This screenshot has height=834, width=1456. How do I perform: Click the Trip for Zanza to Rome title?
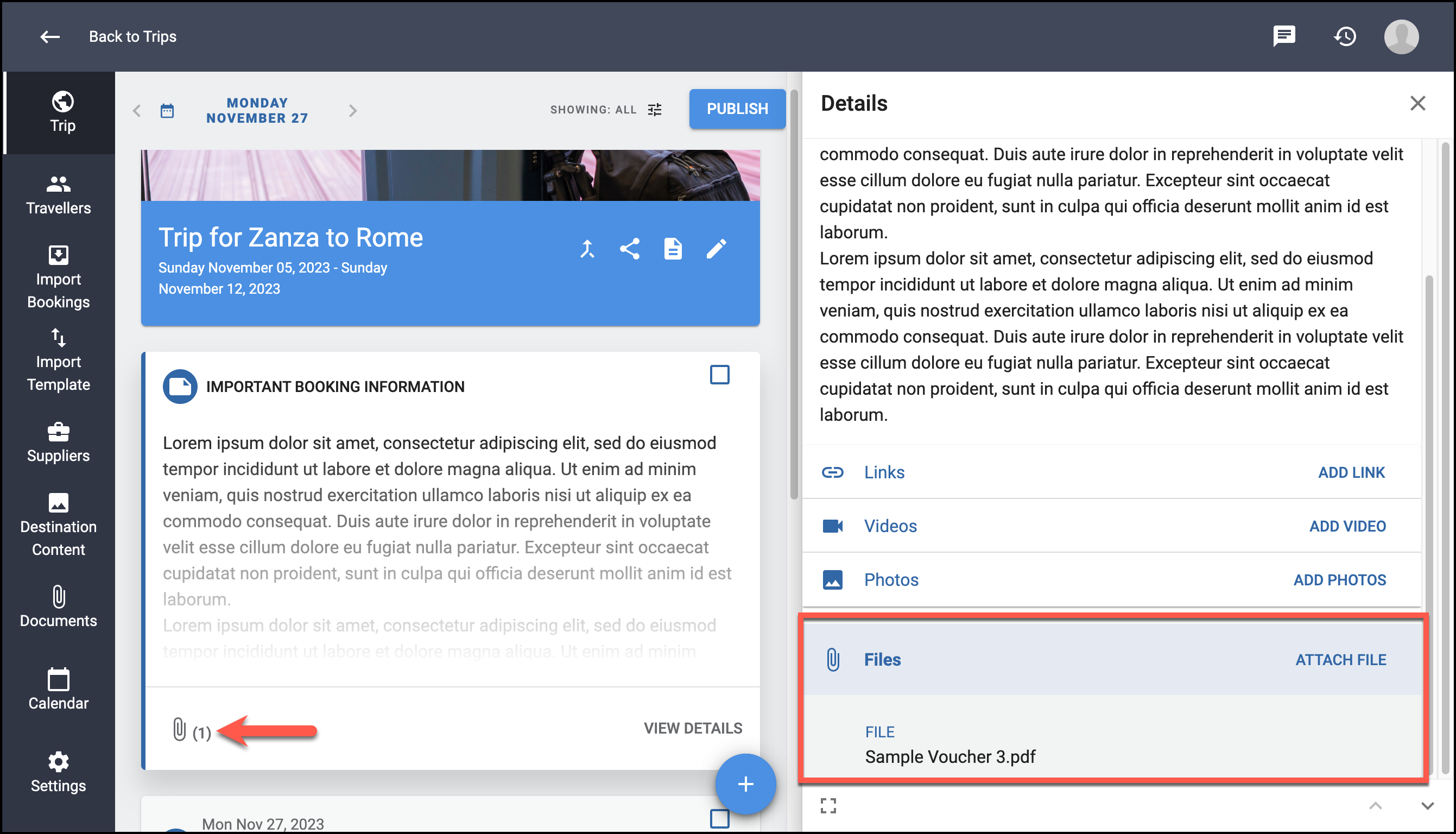[x=291, y=237]
